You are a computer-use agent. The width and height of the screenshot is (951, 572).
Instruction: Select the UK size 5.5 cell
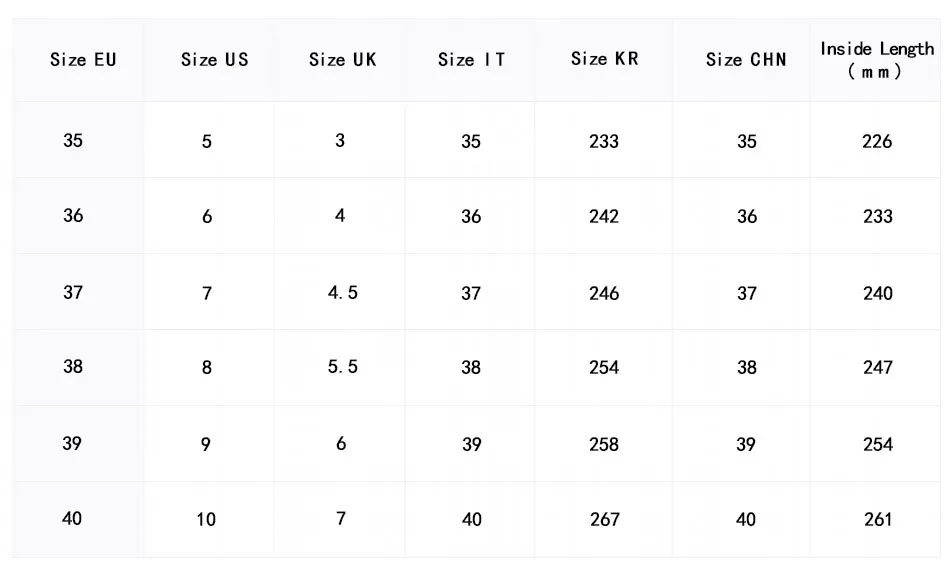342,367
